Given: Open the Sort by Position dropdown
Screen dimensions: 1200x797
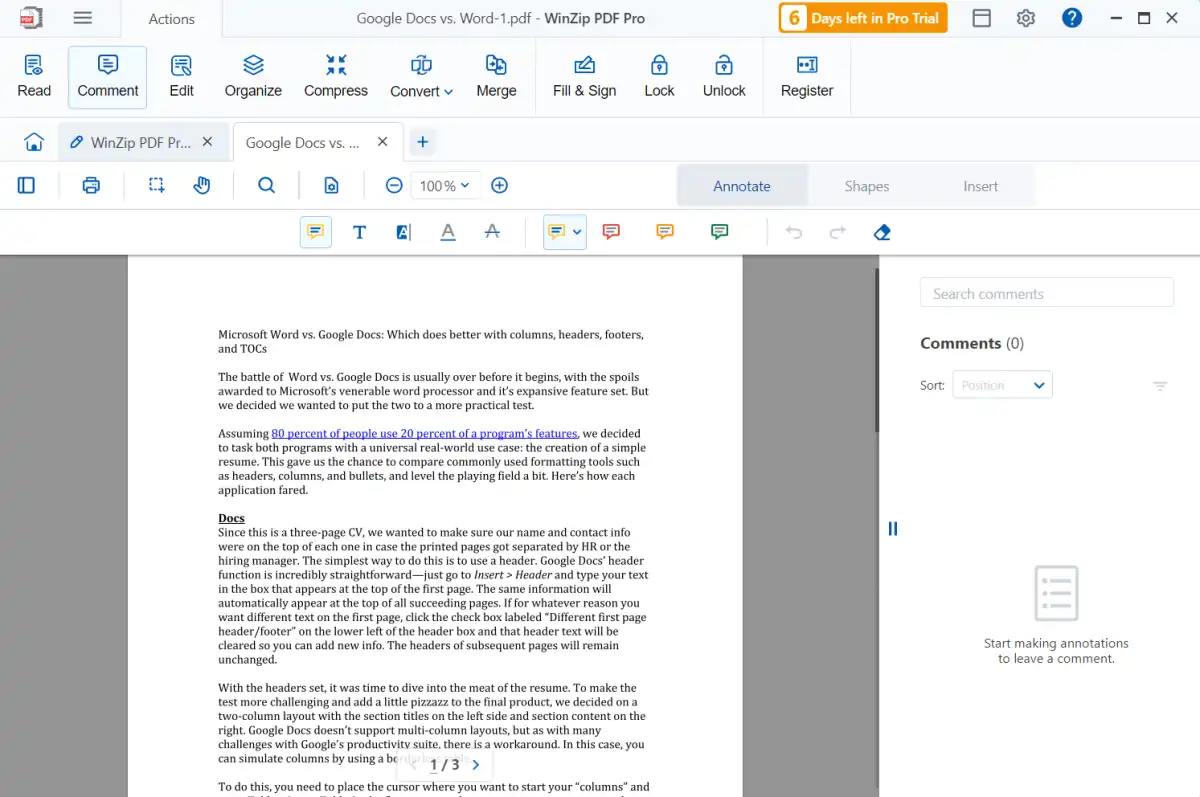Looking at the screenshot, I should click(x=1002, y=385).
